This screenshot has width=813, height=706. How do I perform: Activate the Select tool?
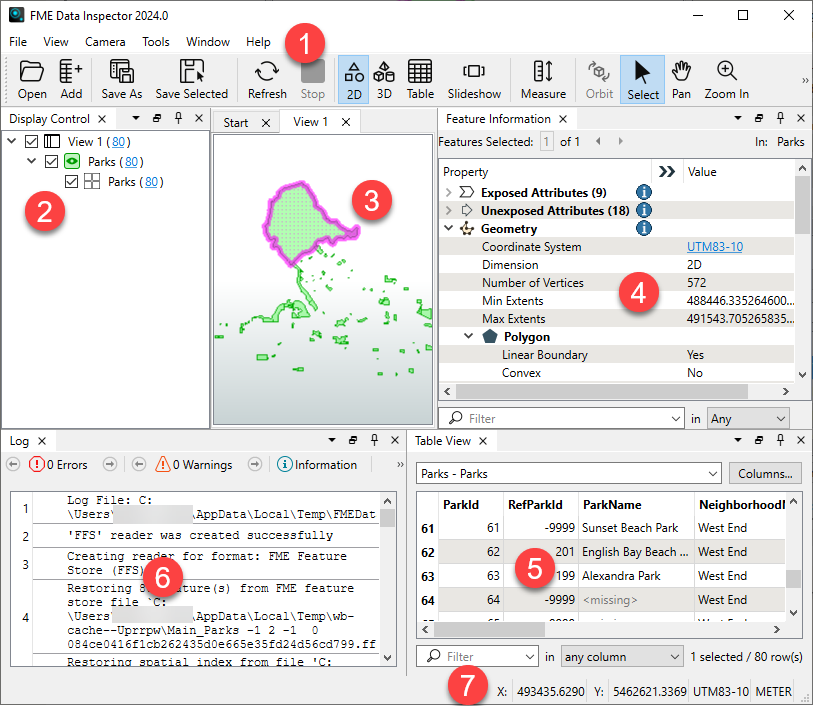coord(642,79)
